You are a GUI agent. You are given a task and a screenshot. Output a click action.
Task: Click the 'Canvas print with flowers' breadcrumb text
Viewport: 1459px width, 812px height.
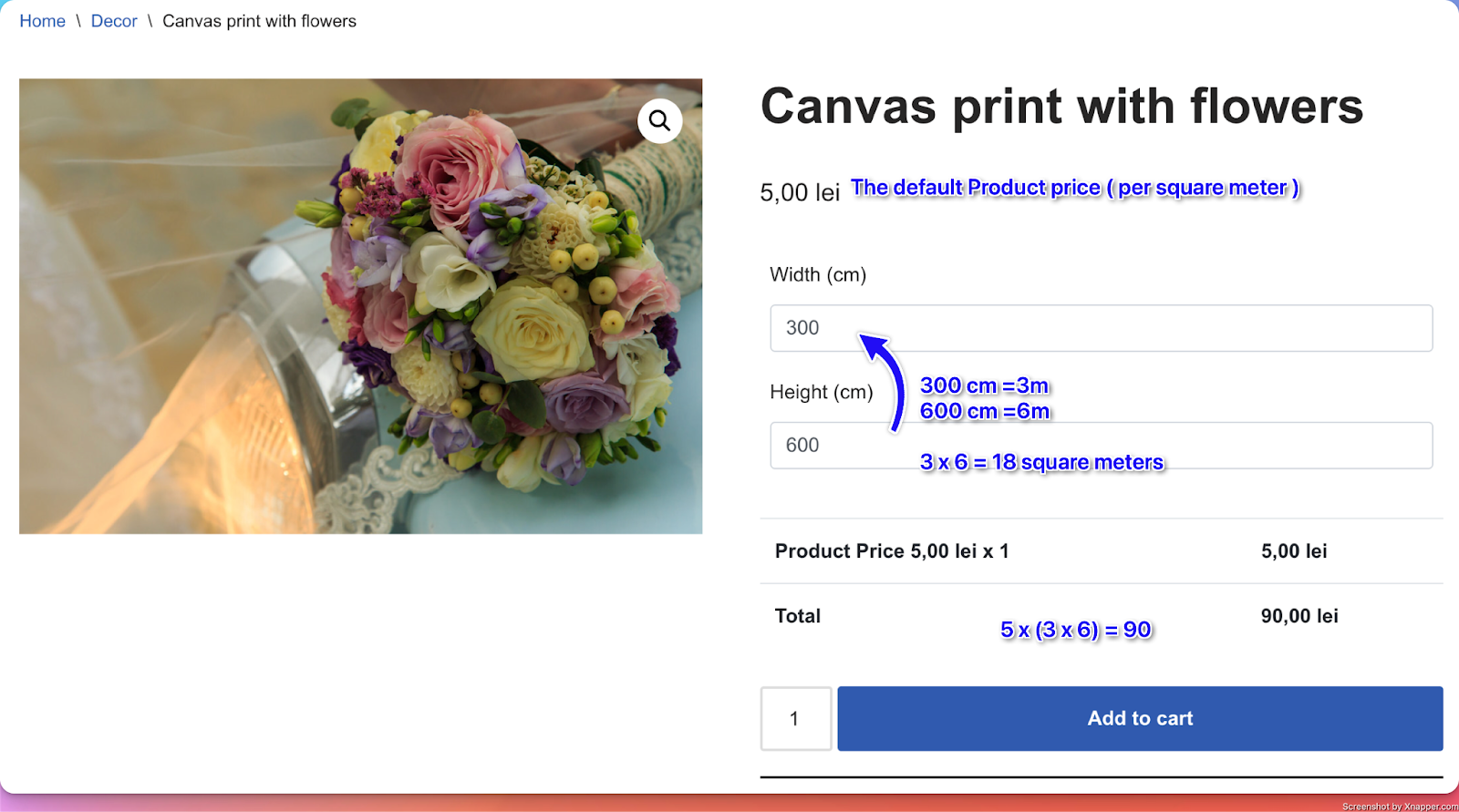(x=259, y=21)
